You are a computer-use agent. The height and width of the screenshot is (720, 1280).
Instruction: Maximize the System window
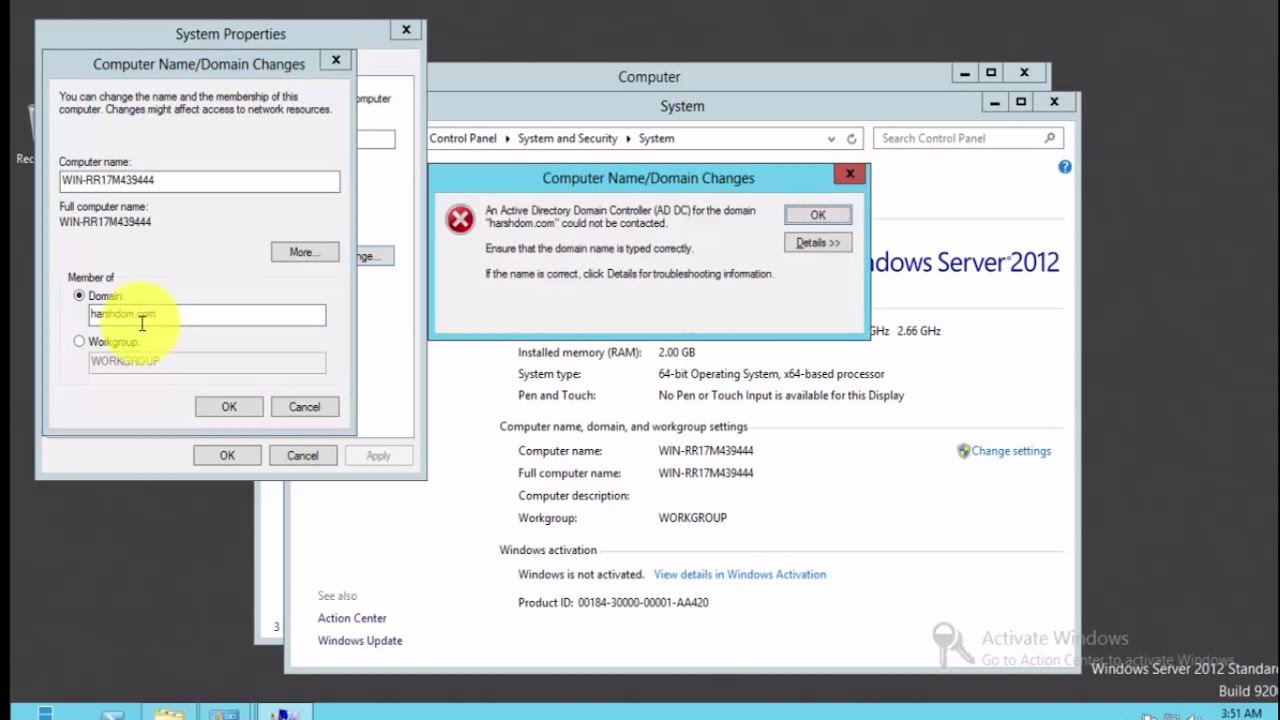pos(1021,102)
